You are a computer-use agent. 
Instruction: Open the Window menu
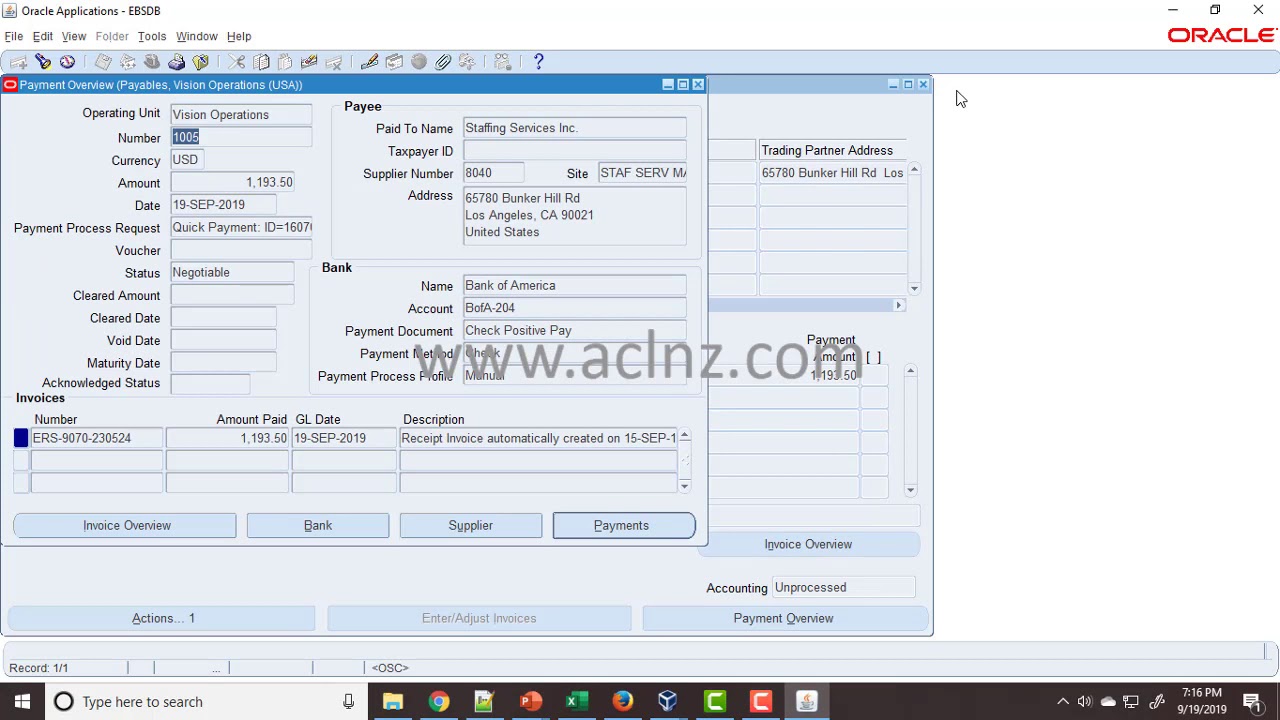coord(197,36)
